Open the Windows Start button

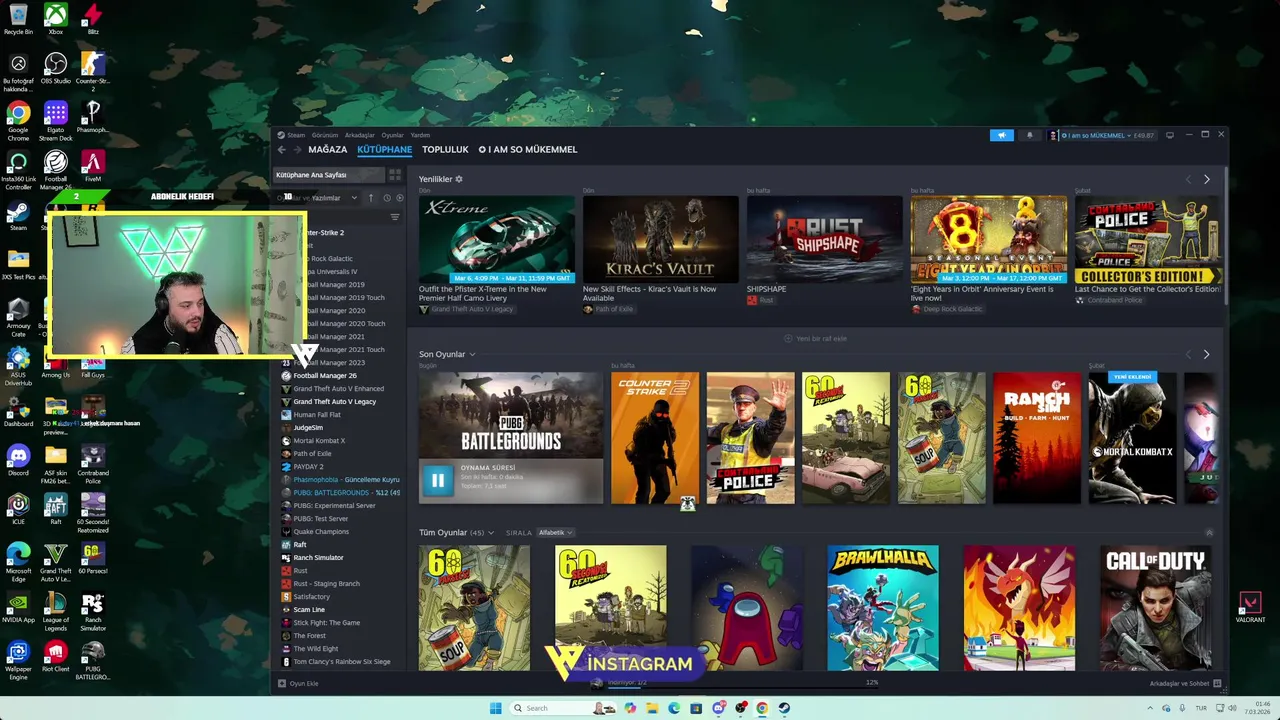pyautogui.click(x=495, y=708)
